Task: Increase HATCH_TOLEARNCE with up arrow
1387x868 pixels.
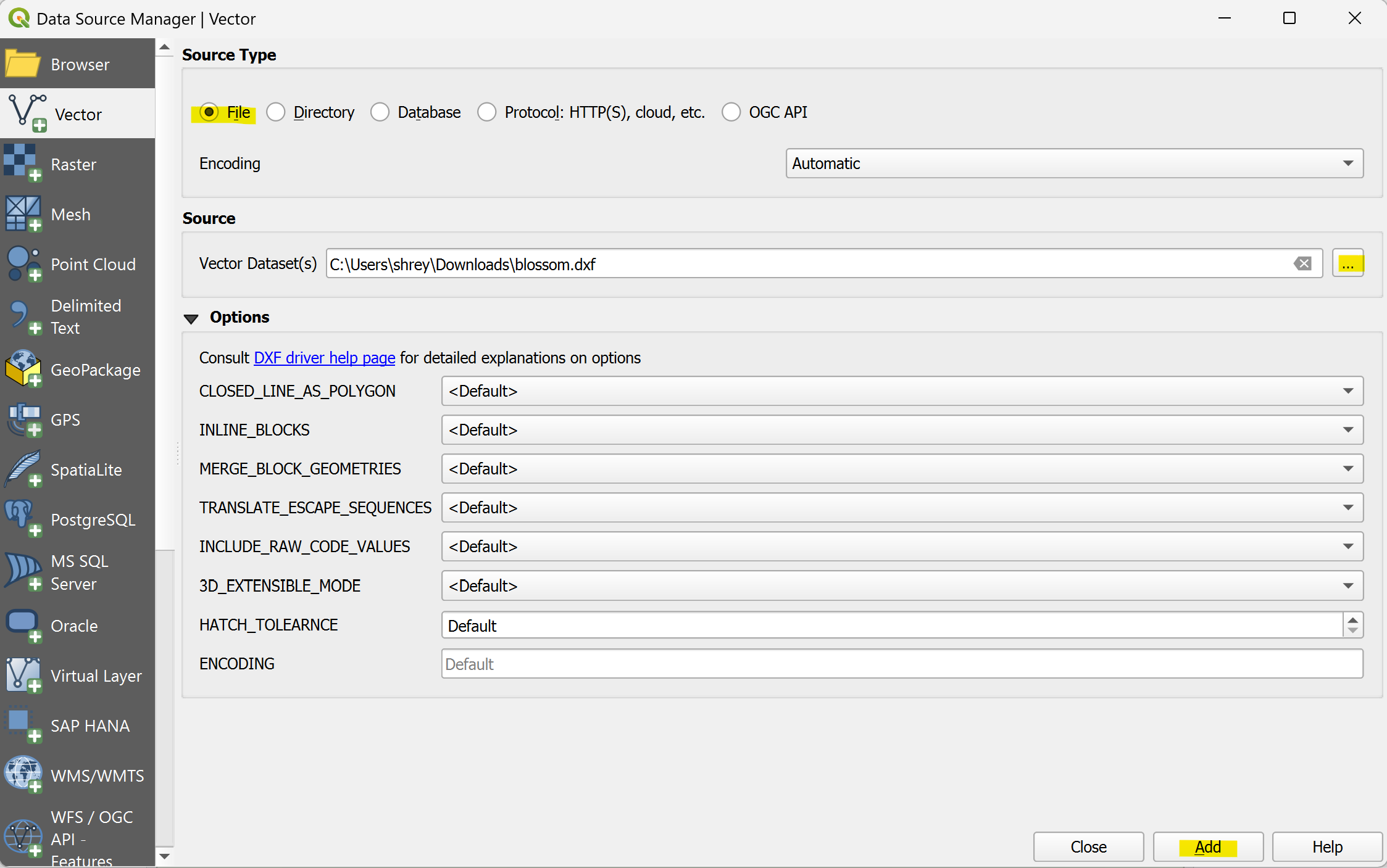Action: [1352, 620]
